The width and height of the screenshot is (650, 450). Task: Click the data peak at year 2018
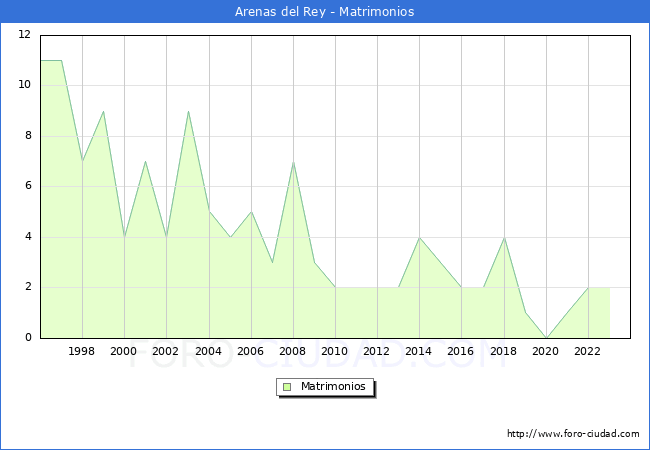point(504,237)
